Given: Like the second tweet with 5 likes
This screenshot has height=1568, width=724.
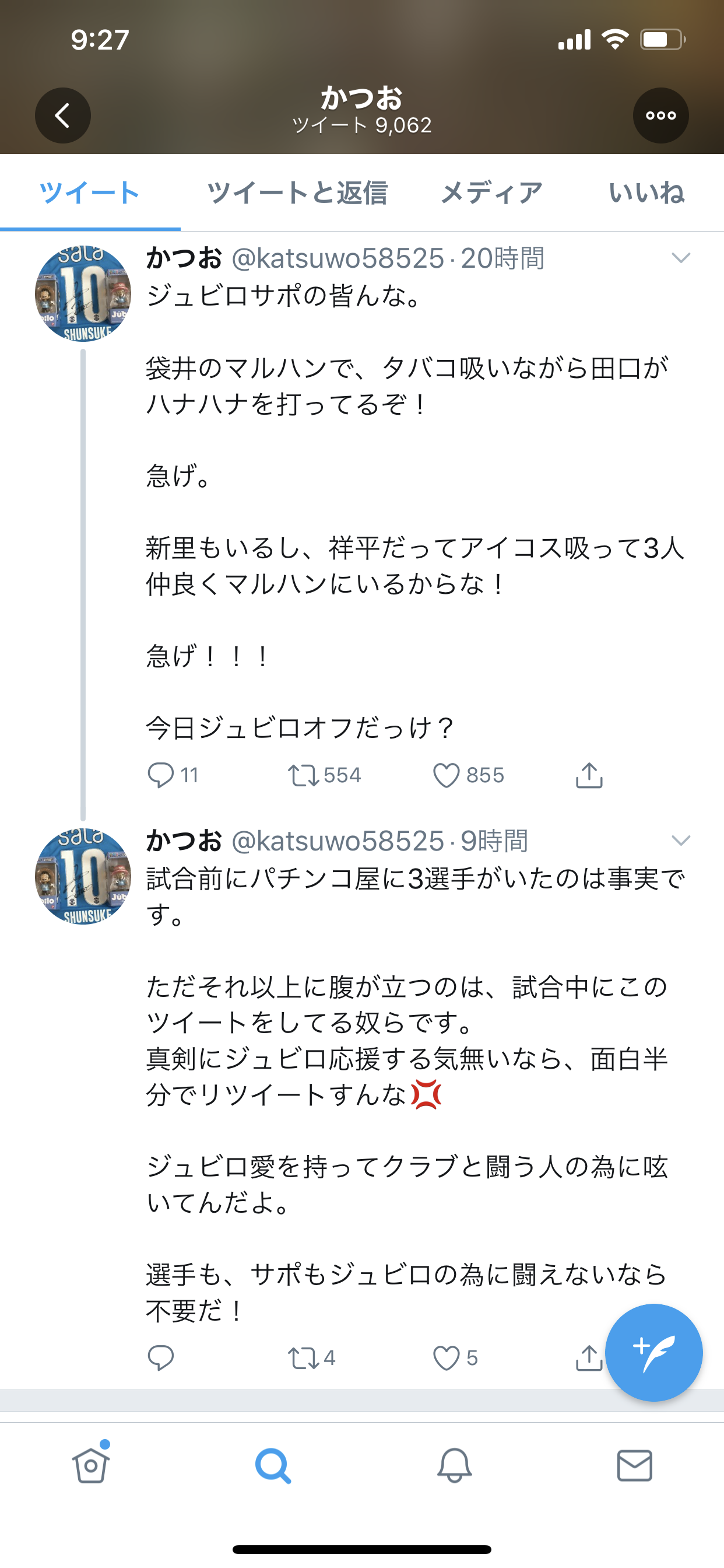Looking at the screenshot, I should (x=446, y=1358).
